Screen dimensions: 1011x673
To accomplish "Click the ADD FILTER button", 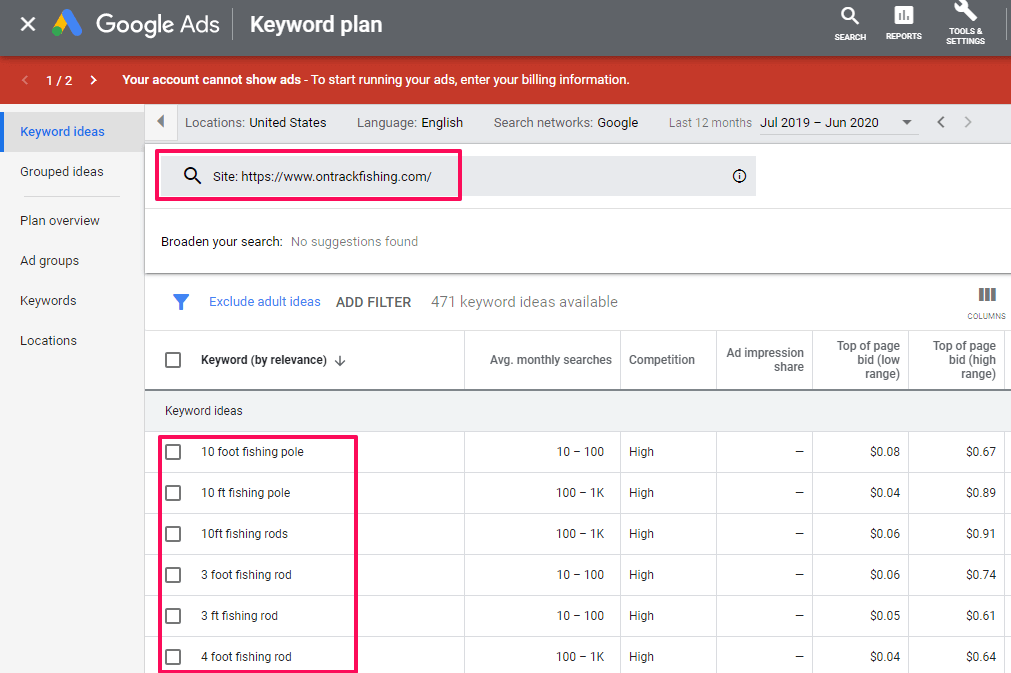I will point(373,302).
